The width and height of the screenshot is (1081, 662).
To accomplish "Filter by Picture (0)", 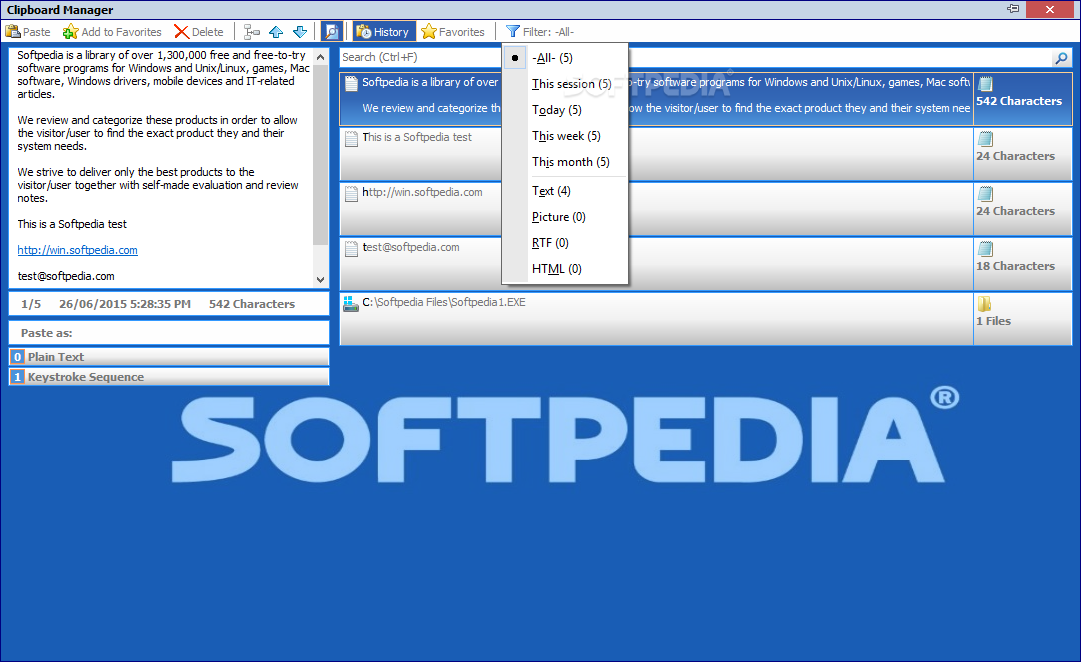I will pyautogui.click(x=565, y=217).
